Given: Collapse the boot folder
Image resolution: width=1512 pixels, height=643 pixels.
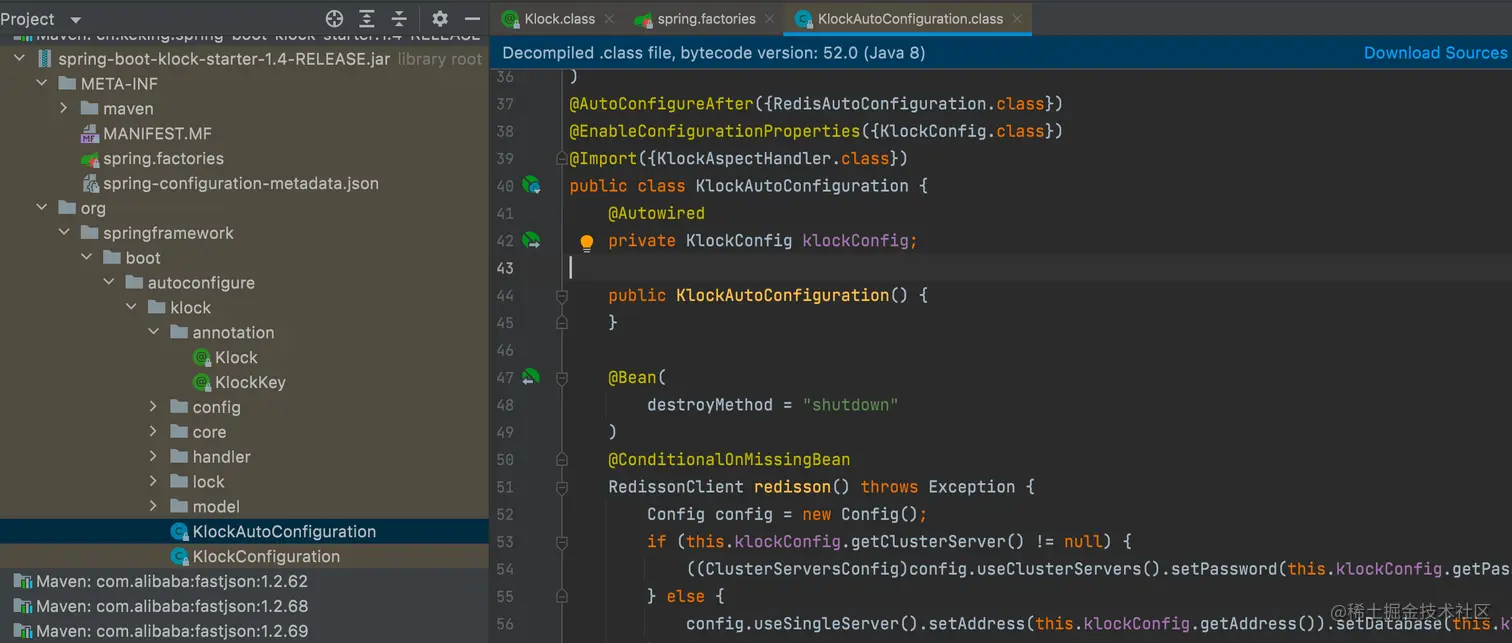Looking at the screenshot, I should [87, 258].
